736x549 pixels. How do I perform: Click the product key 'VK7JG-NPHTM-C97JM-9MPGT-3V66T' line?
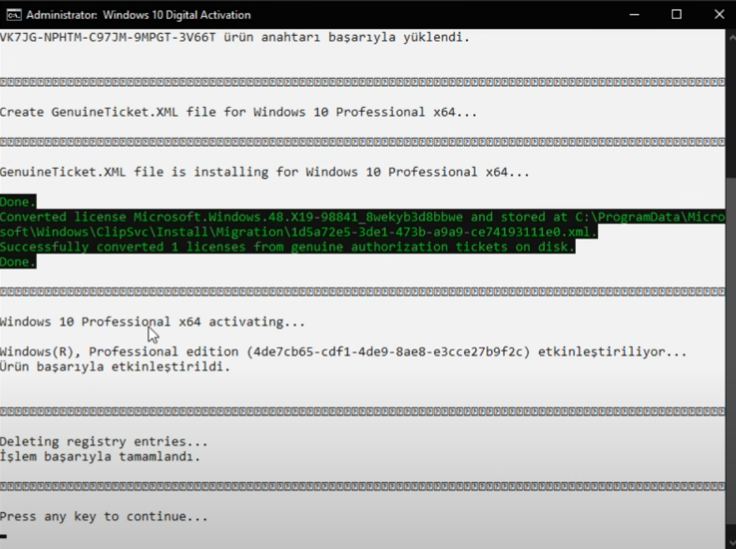(235, 37)
